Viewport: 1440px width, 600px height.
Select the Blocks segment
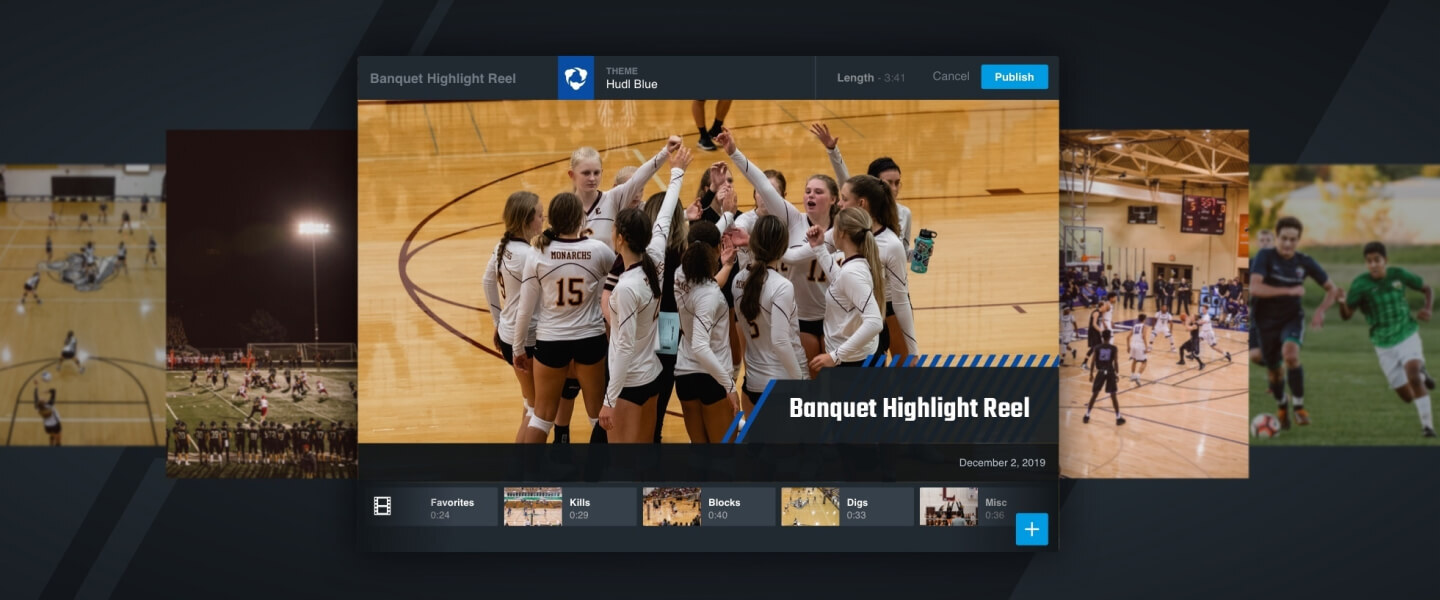(x=709, y=507)
